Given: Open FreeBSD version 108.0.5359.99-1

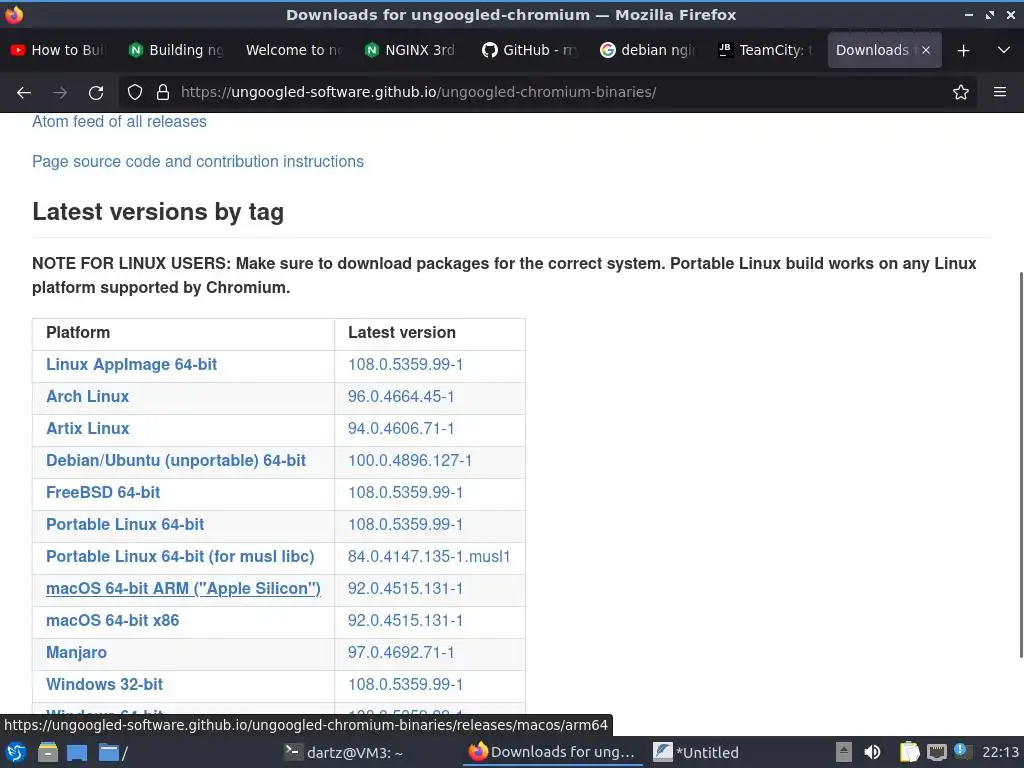Looking at the screenshot, I should (x=406, y=492).
